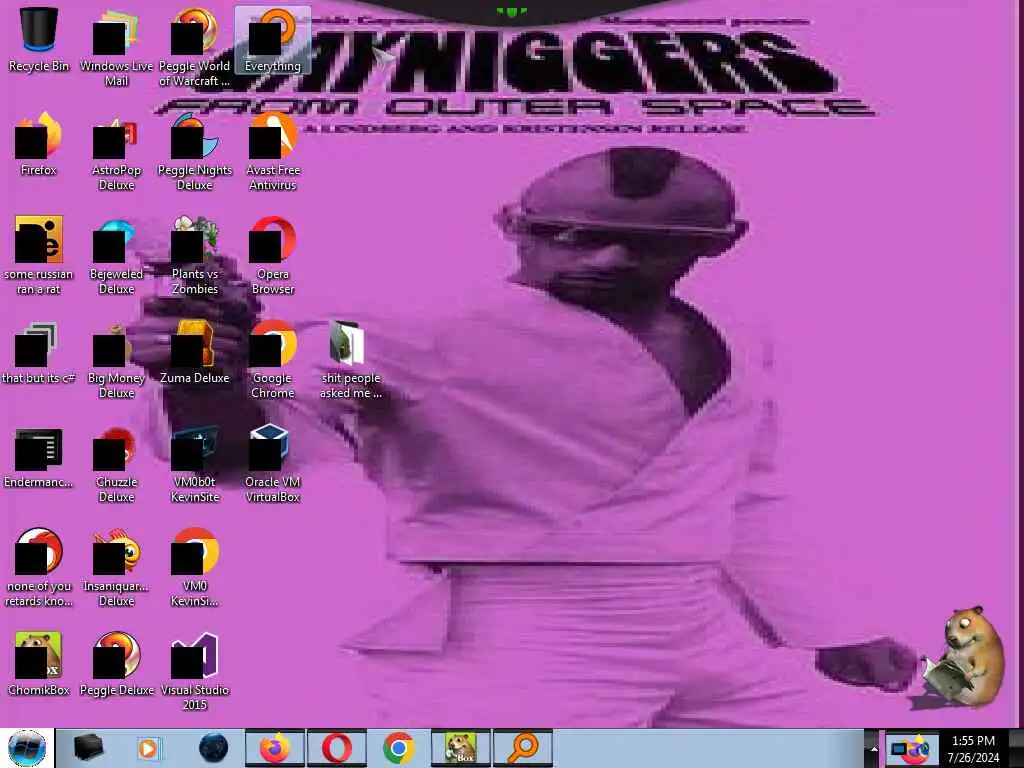The height and width of the screenshot is (768, 1024).
Task: Launch Plants vs Zombies desktop icon
Action: pos(195,255)
